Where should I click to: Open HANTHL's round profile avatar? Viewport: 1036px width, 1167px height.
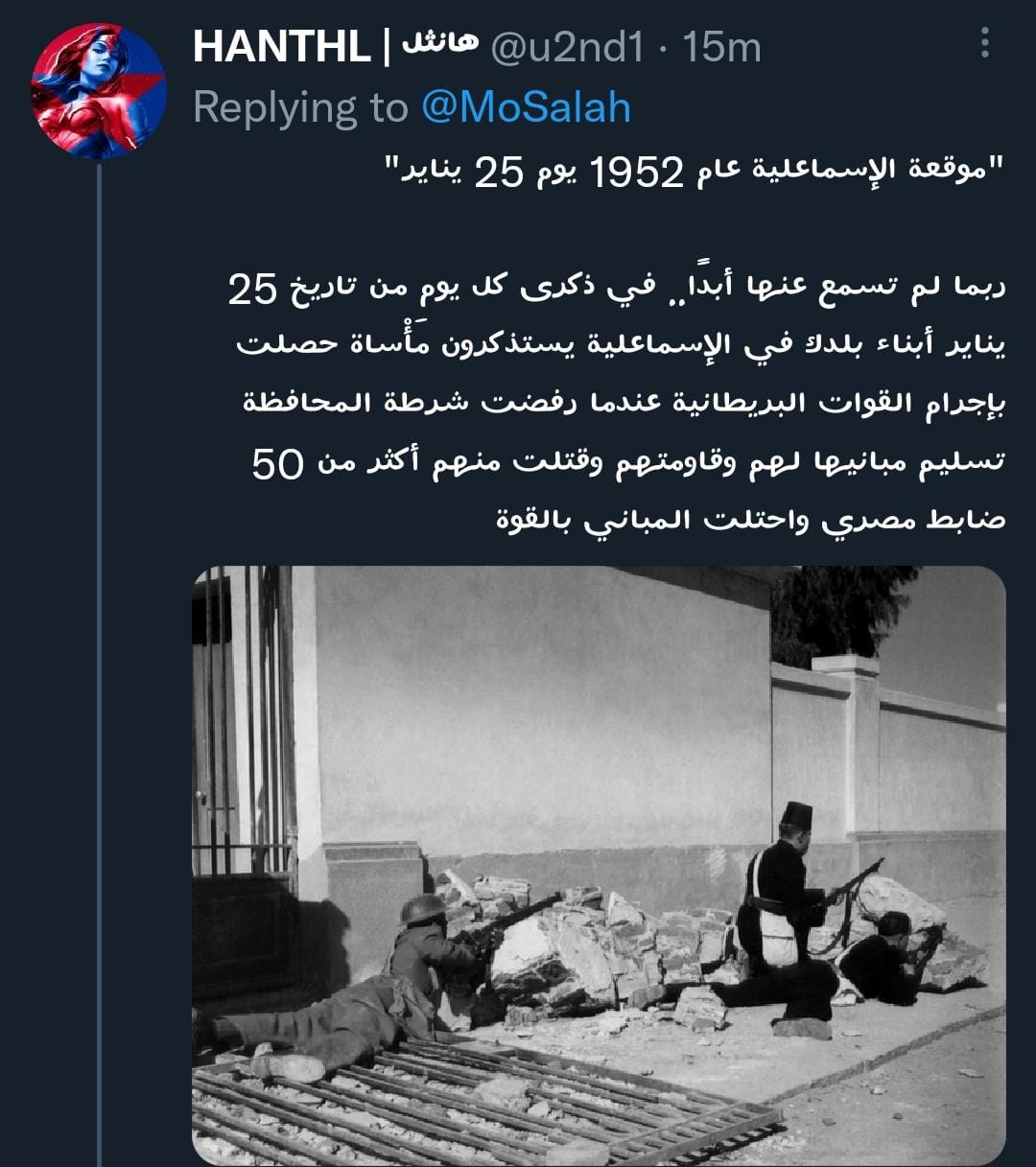pos(99,91)
